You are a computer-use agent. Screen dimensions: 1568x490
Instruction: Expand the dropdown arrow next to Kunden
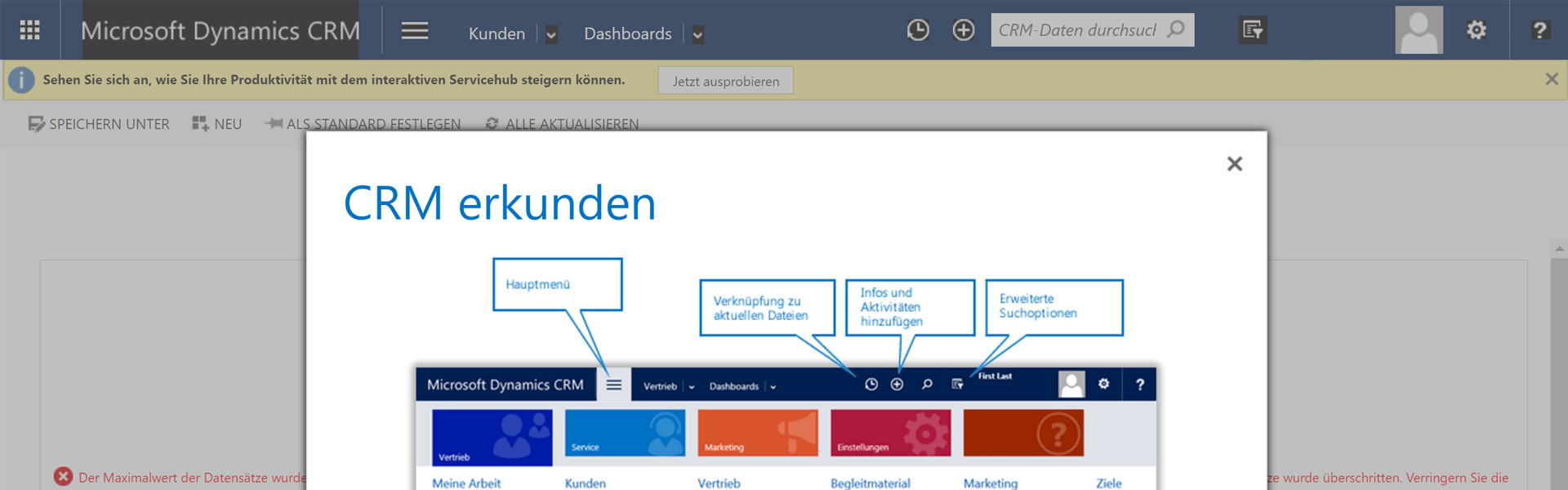click(x=551, y=34)
